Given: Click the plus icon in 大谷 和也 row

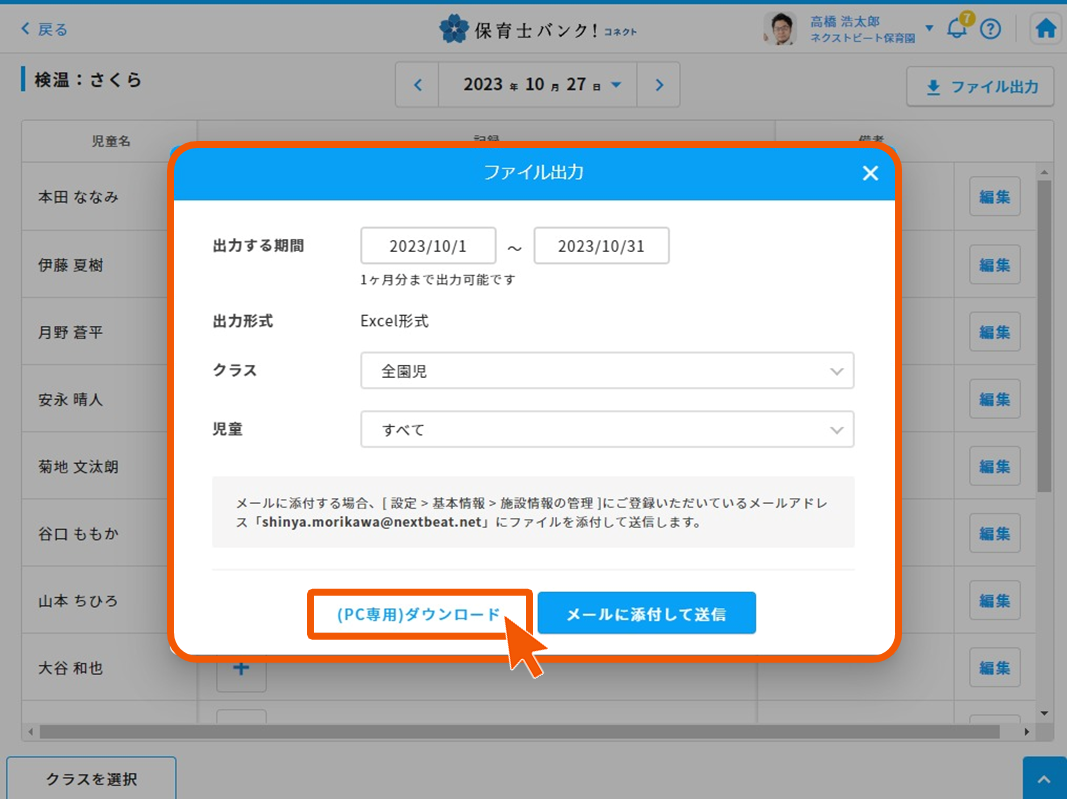Looking at the screenshot, I should point(241,669).
